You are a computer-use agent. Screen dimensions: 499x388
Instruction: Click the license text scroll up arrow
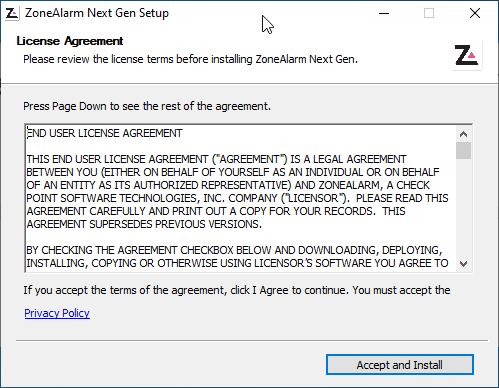point(463,134)
